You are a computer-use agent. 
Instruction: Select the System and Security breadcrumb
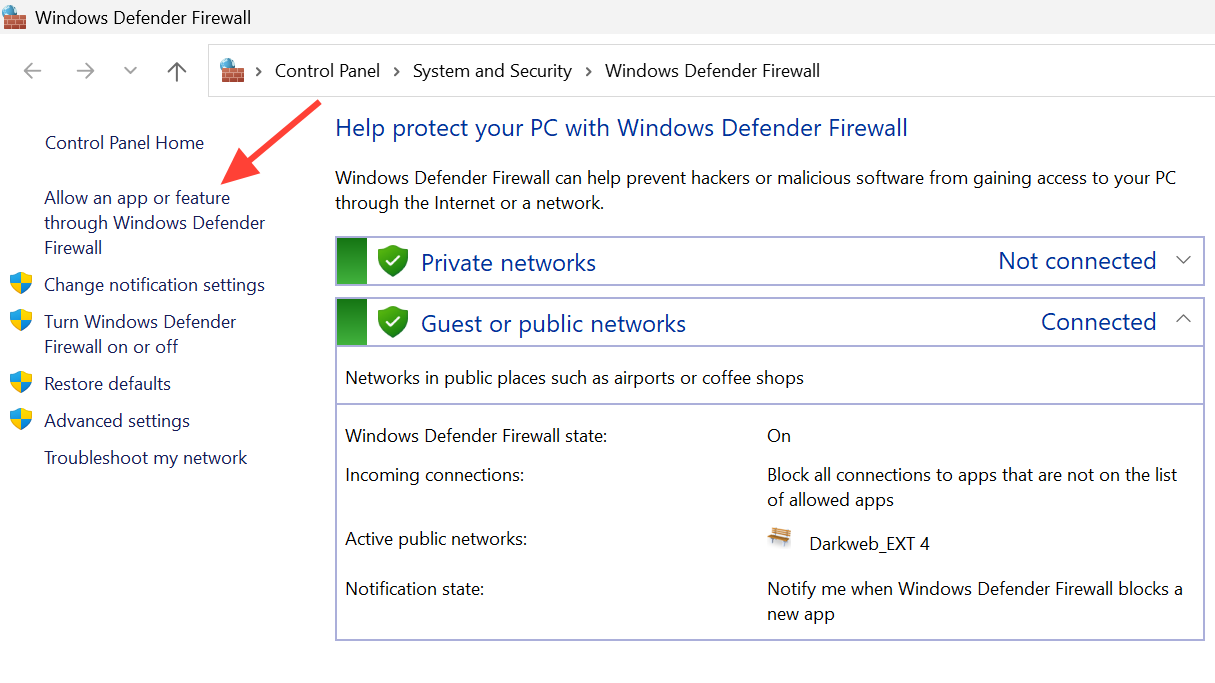pos(492,71)
